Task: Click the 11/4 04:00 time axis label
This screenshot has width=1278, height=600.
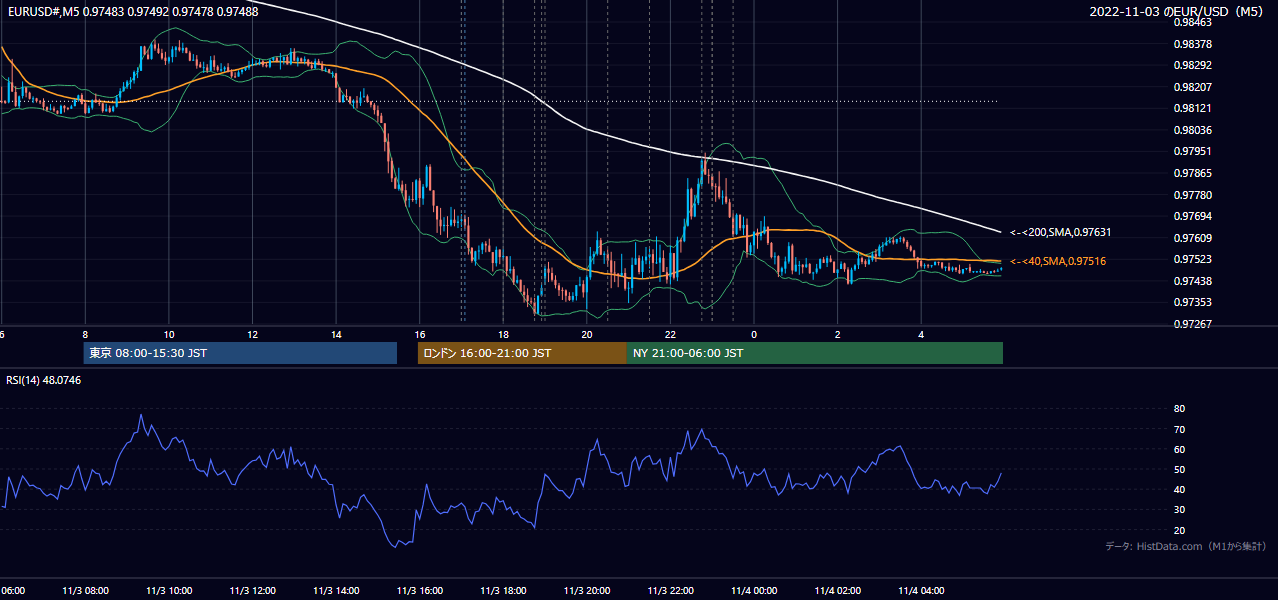Action: pyautogui.click(x=921, y=590)
